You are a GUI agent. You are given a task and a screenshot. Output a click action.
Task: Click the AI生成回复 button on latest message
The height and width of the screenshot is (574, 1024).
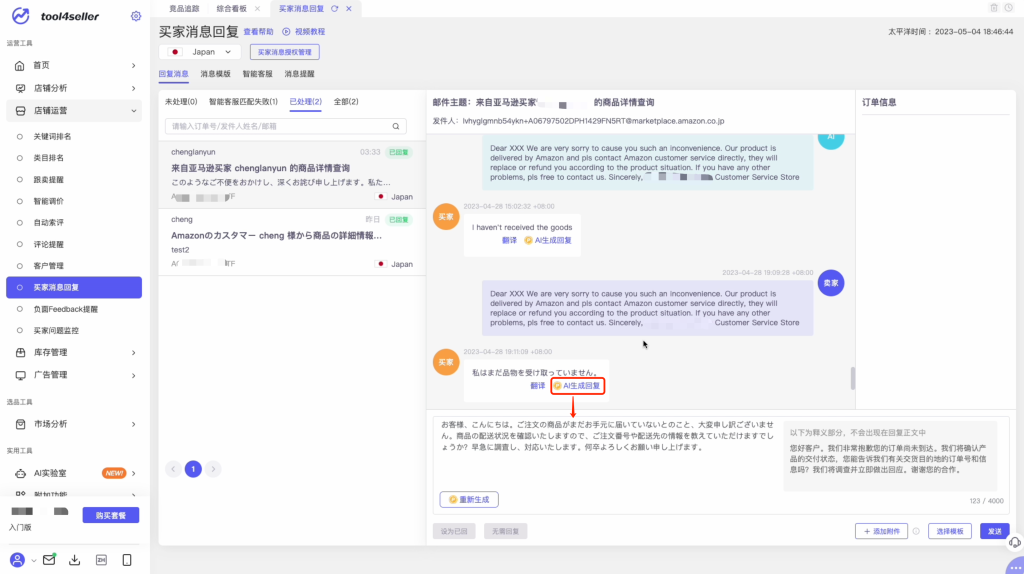578,385
